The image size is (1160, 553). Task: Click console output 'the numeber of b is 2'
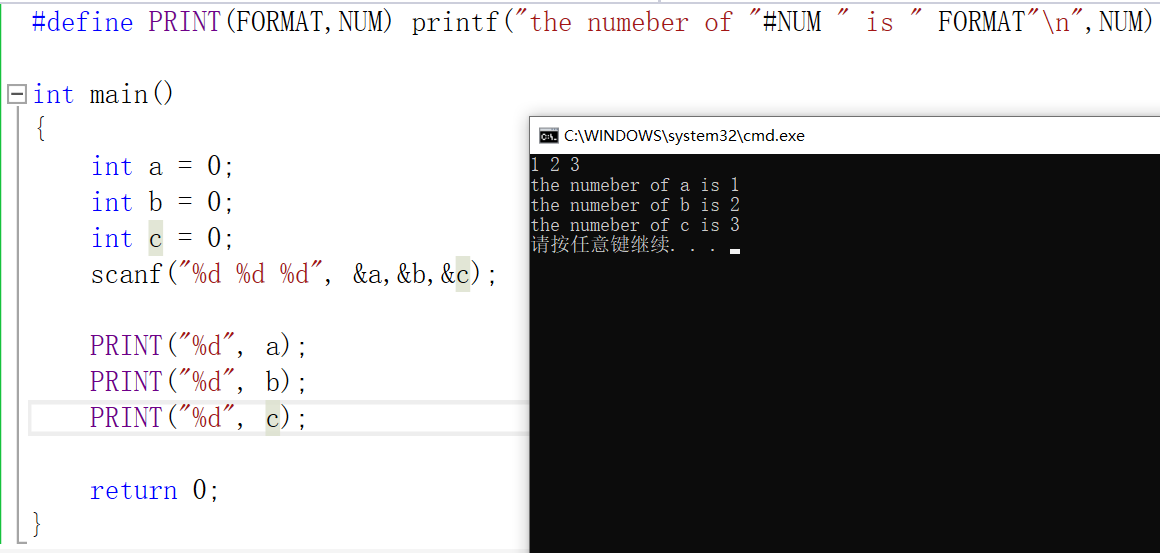pyautogui.click(x=635, y=205)
